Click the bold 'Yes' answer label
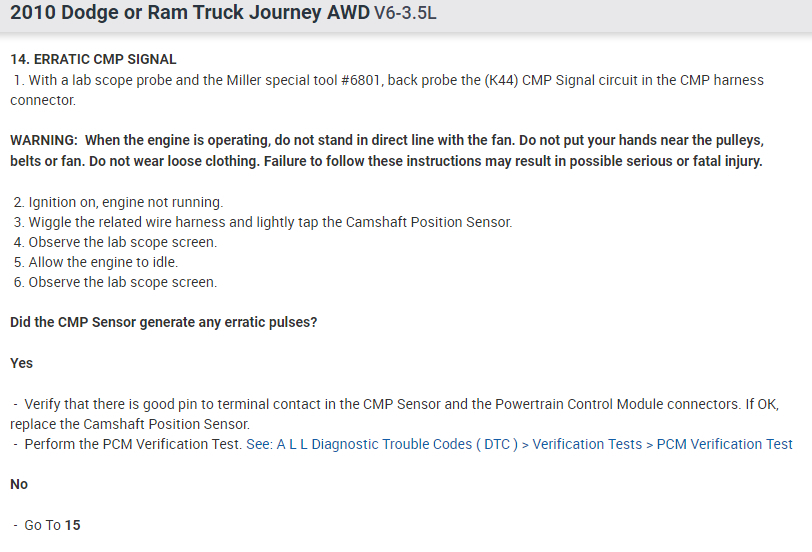This screenshot has height=552, width=812. [x=21, y=363]
